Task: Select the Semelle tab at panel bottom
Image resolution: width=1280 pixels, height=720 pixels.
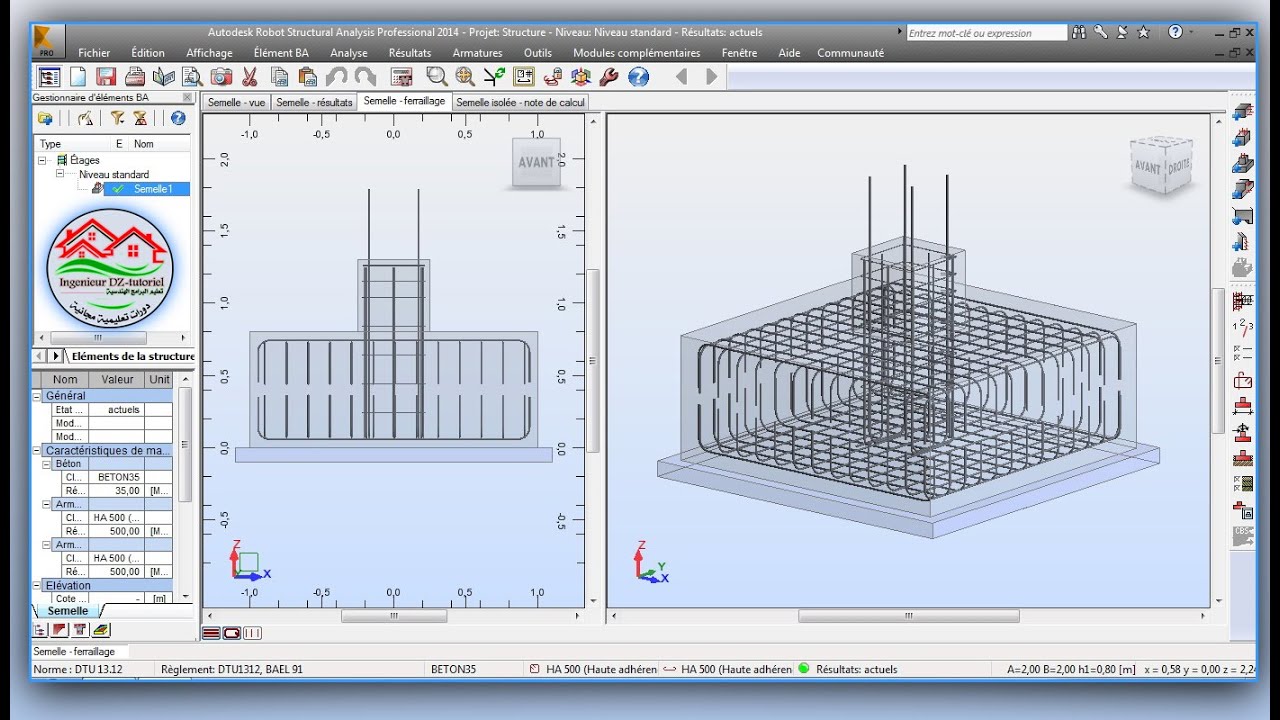Action: pyautogui.click(x=68, y=611)
